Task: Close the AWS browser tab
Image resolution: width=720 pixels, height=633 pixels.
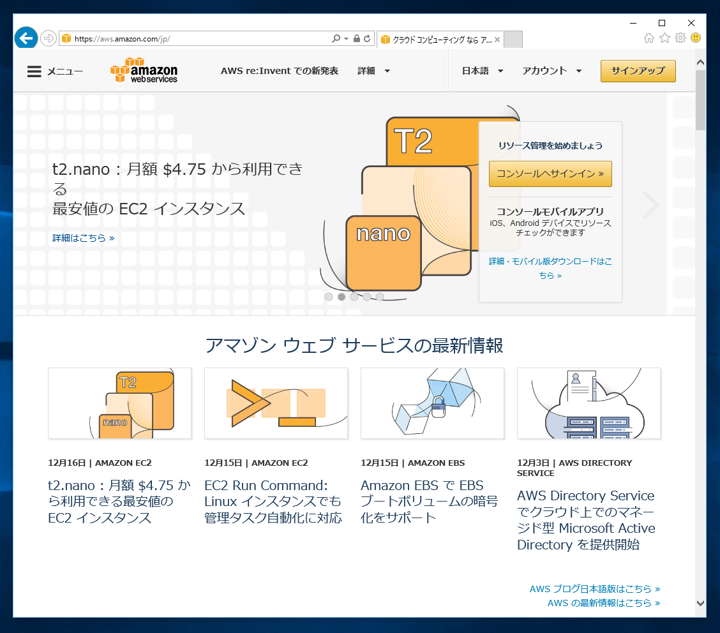Action: point(497,39)
